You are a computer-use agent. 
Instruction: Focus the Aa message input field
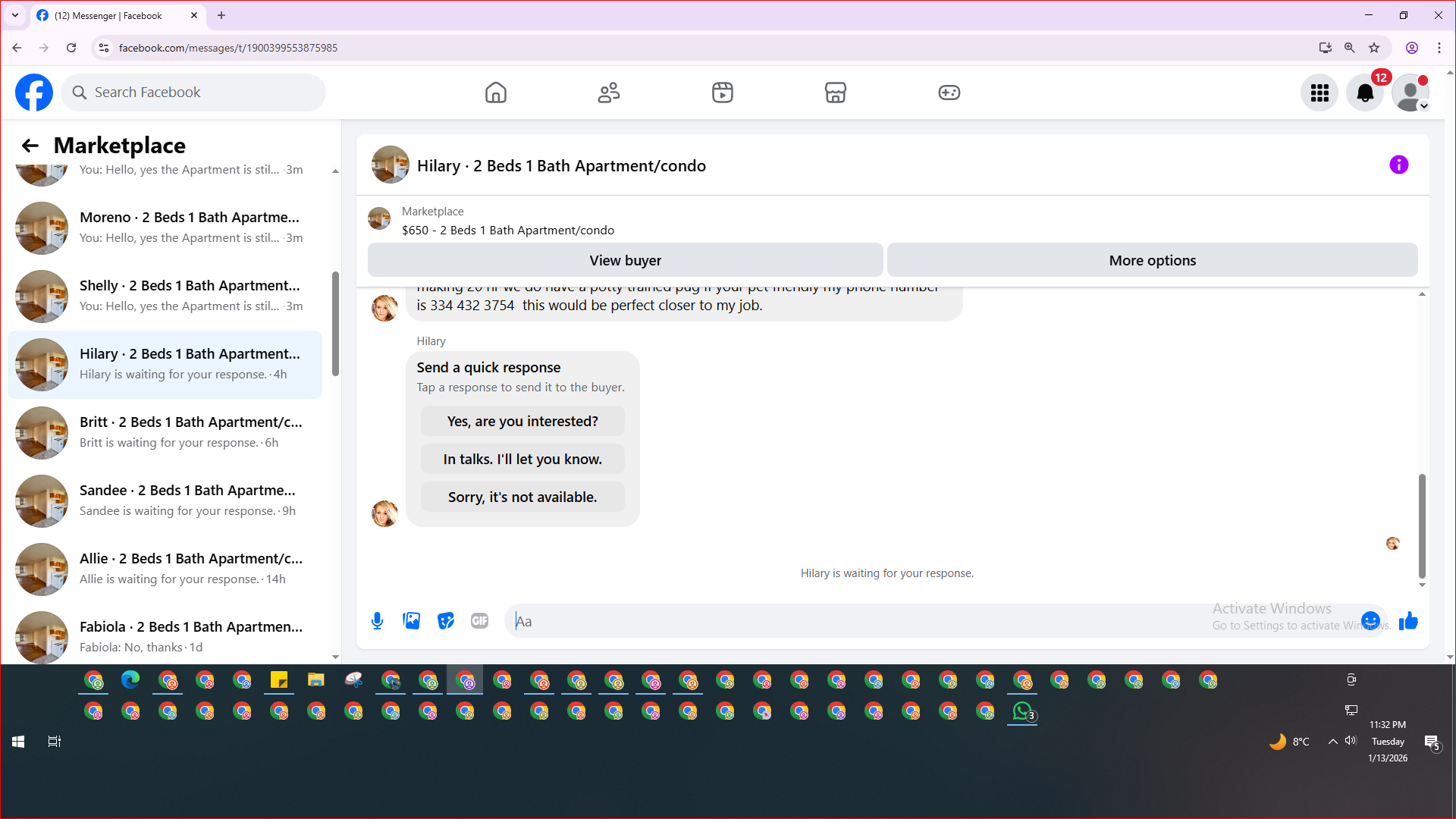pyautogui.click(x=857, y=621)
